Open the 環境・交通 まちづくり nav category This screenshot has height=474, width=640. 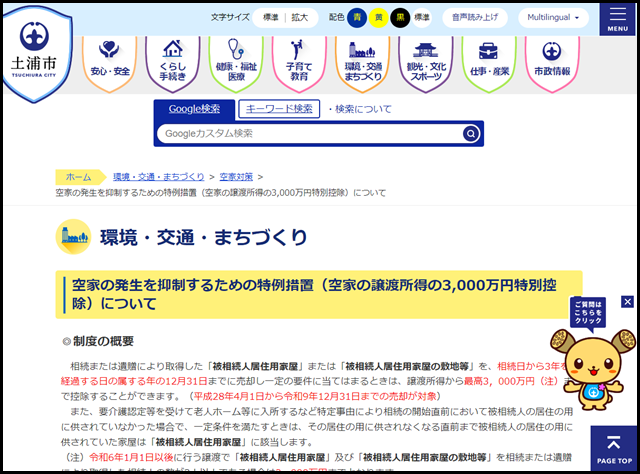tap(362, 63)
